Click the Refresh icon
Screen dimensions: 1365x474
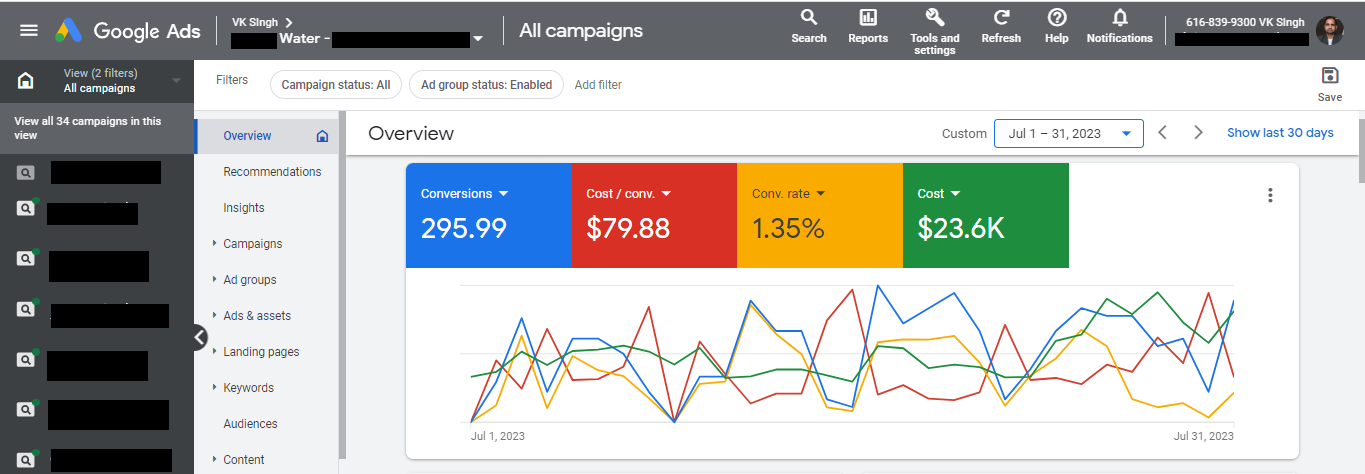coord(1001,18)
